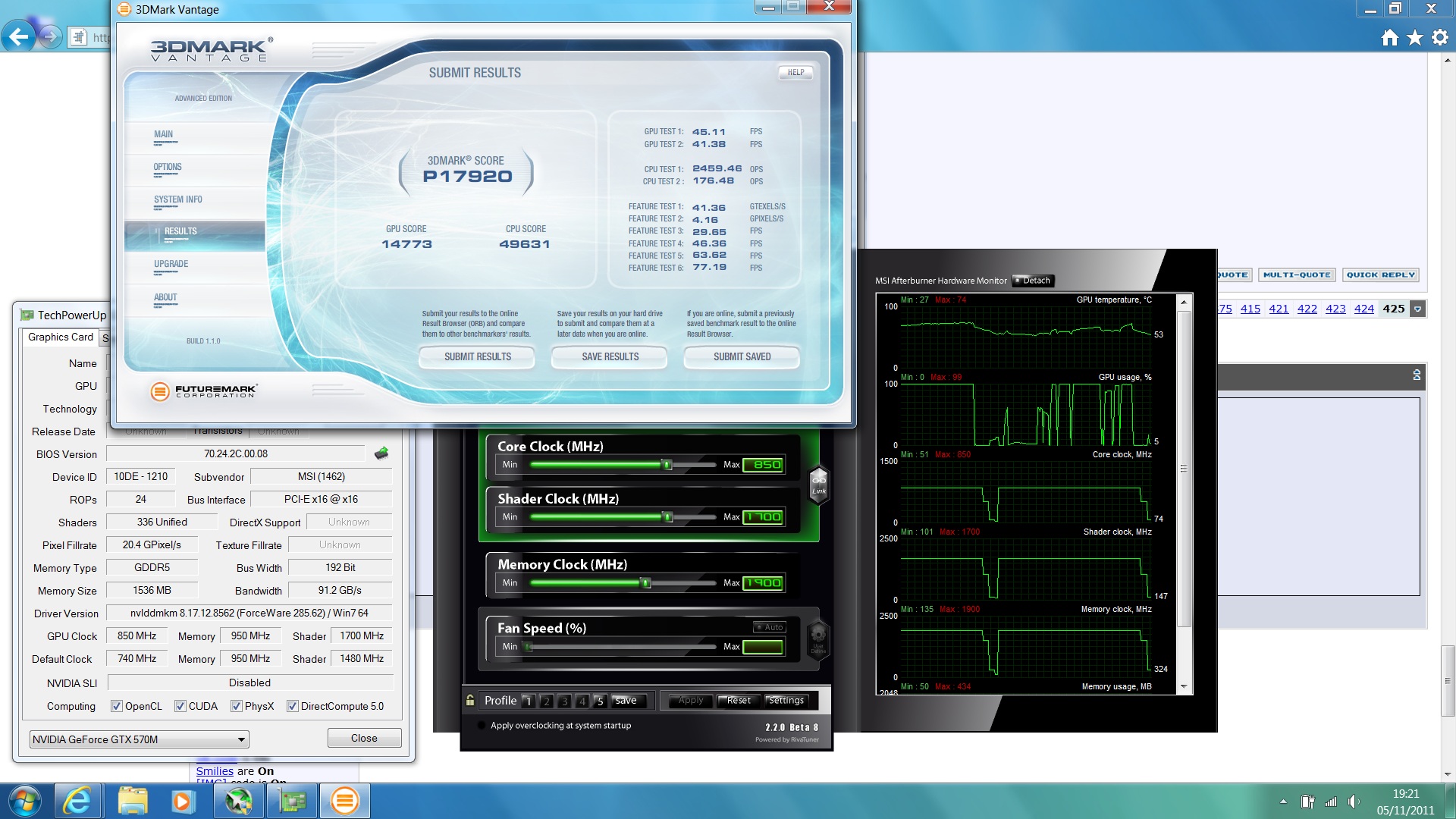Click the TechPowerUp GPU-Z title icon
This screenshot has height=819, width=1456.
(27, 315)
